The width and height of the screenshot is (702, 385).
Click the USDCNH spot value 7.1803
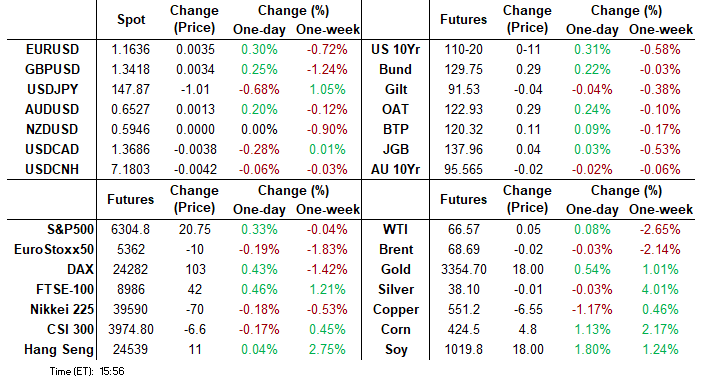130,170
